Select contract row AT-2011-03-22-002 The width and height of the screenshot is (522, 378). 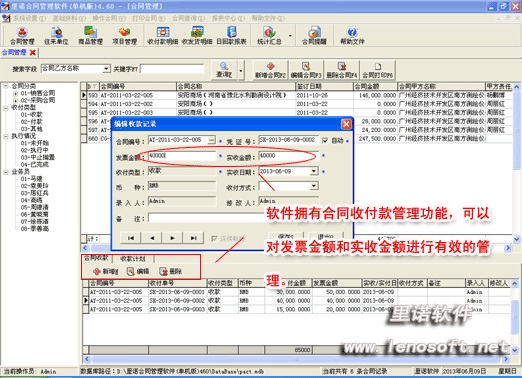297,104
